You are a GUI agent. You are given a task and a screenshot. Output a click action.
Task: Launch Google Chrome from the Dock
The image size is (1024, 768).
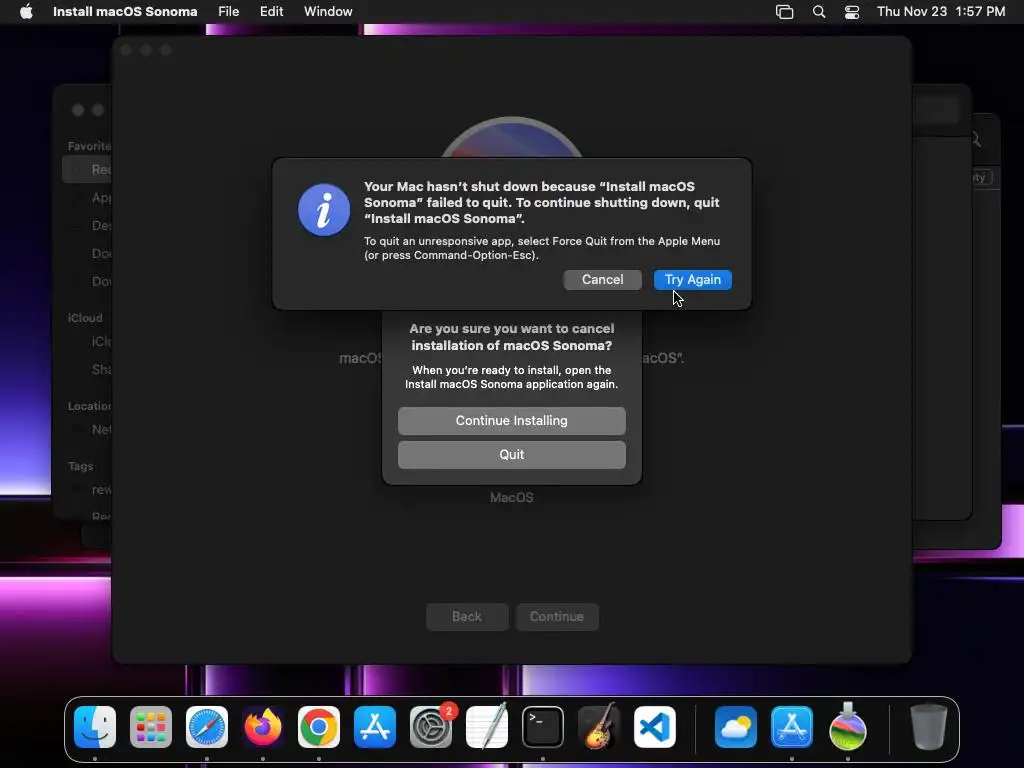(x=319, y=727)
